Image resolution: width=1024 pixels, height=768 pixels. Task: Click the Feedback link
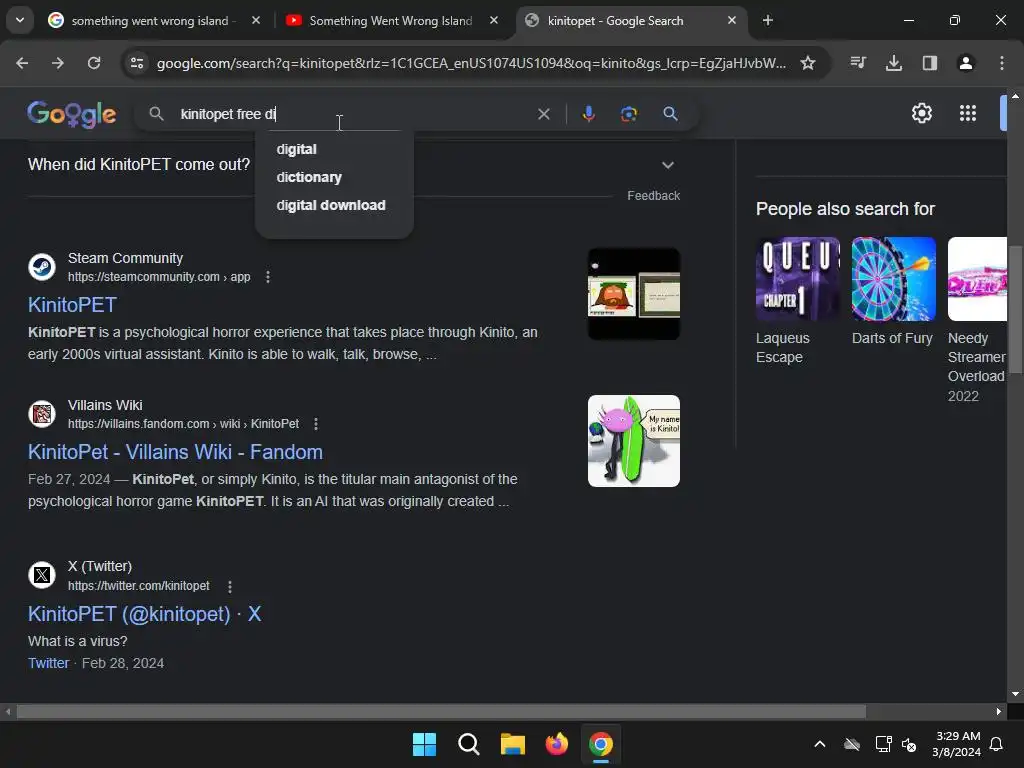[653, 195]
